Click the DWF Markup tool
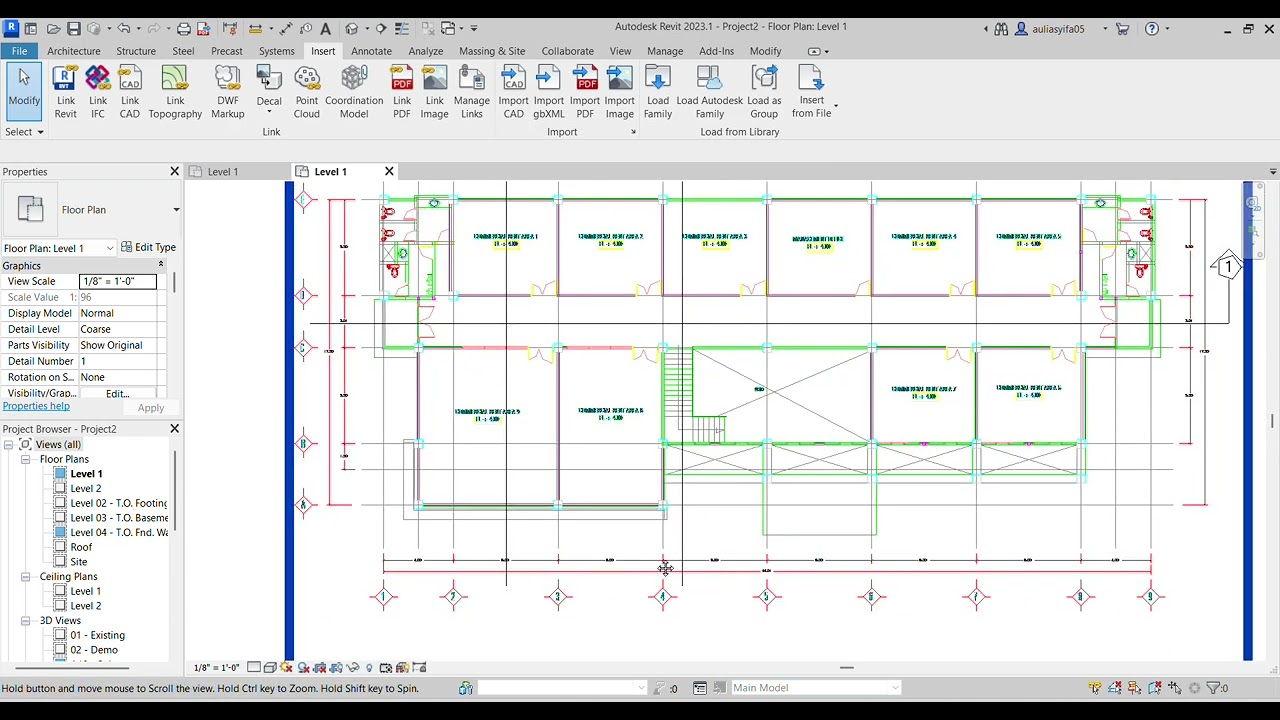Screen dimensions: 1280x720 click(227, 92)
